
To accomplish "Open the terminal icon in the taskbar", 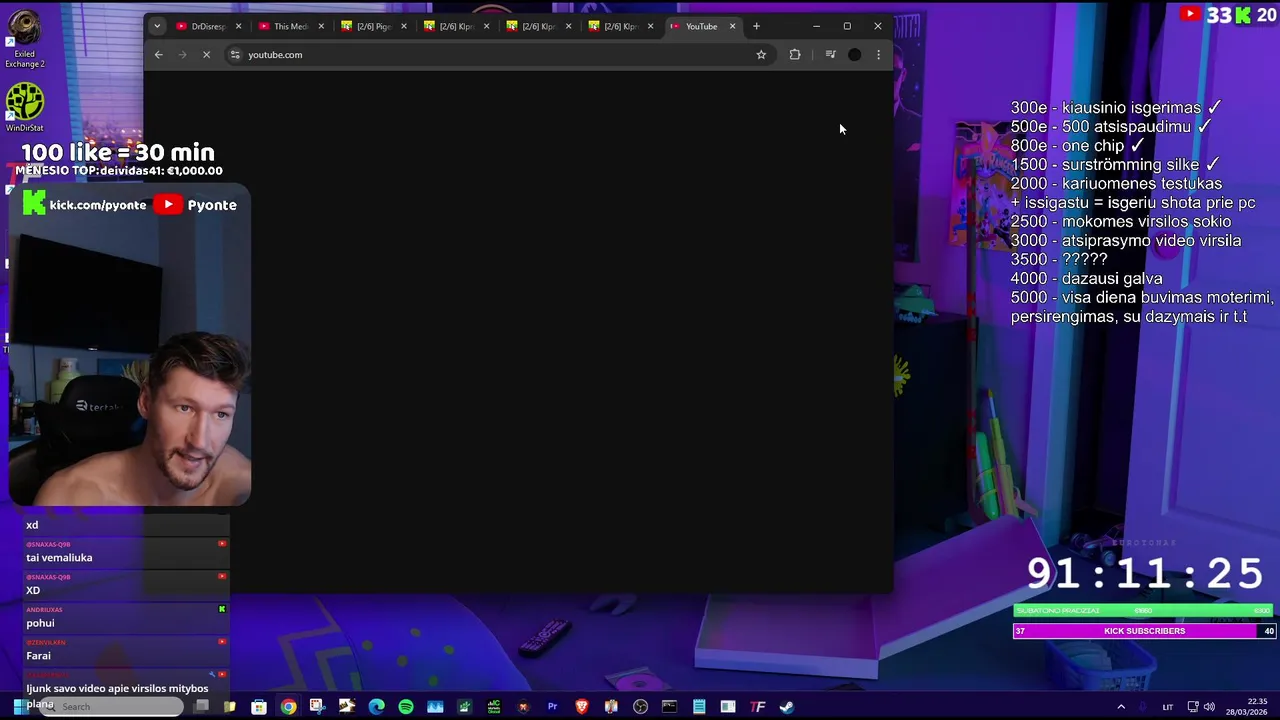I will [669, 707].
